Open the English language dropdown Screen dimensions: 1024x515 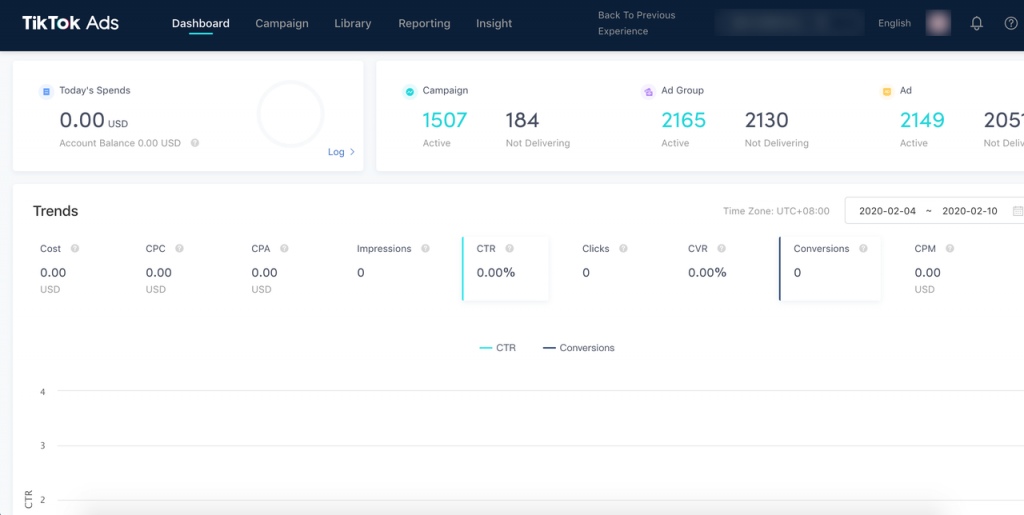(x=894, y=23)
